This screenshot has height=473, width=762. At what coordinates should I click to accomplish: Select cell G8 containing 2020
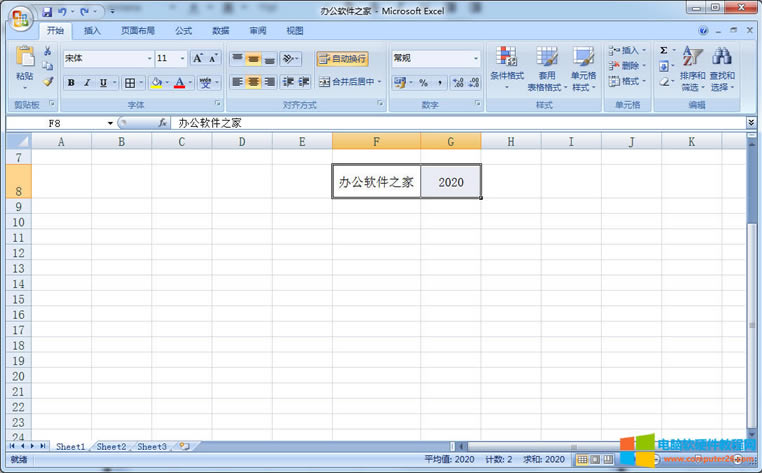(x=450, y=182)
